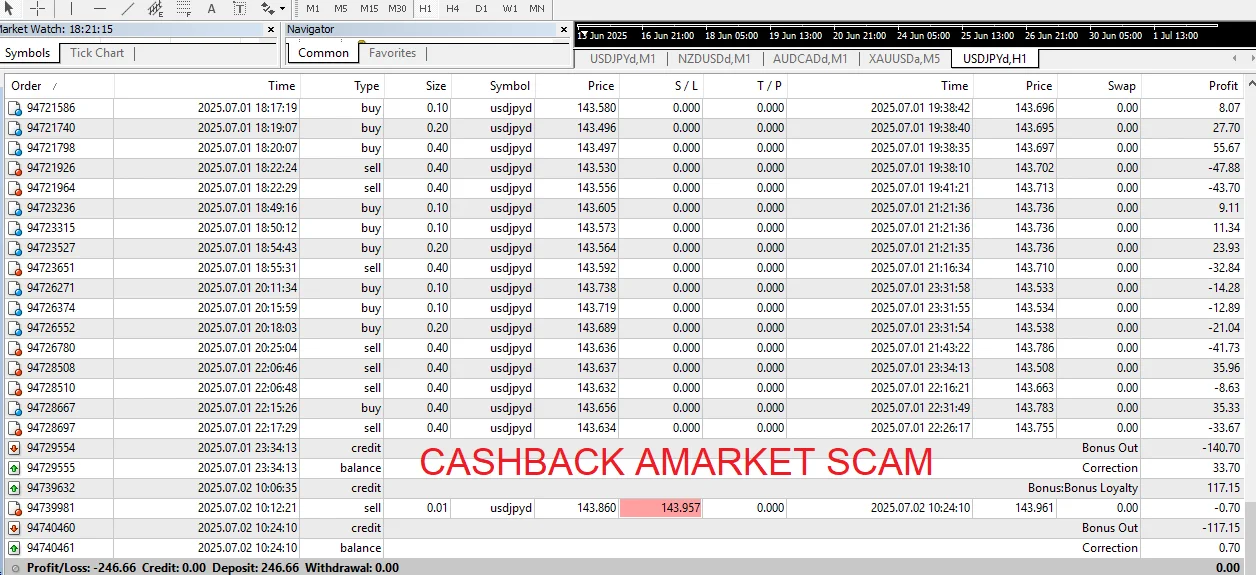Select the cursor arrow tool
Screen dimensions: 1256x575
tap(9, 8)
